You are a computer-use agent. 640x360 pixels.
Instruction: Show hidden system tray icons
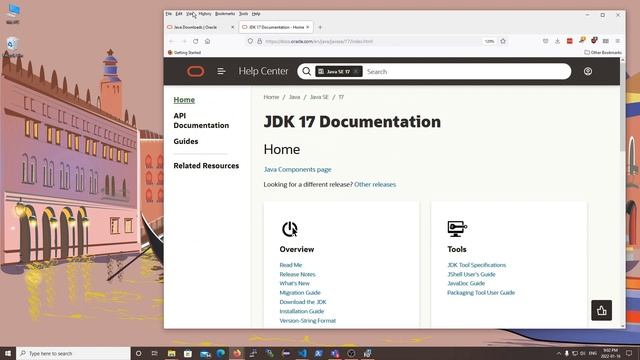[x=558, y=353]
